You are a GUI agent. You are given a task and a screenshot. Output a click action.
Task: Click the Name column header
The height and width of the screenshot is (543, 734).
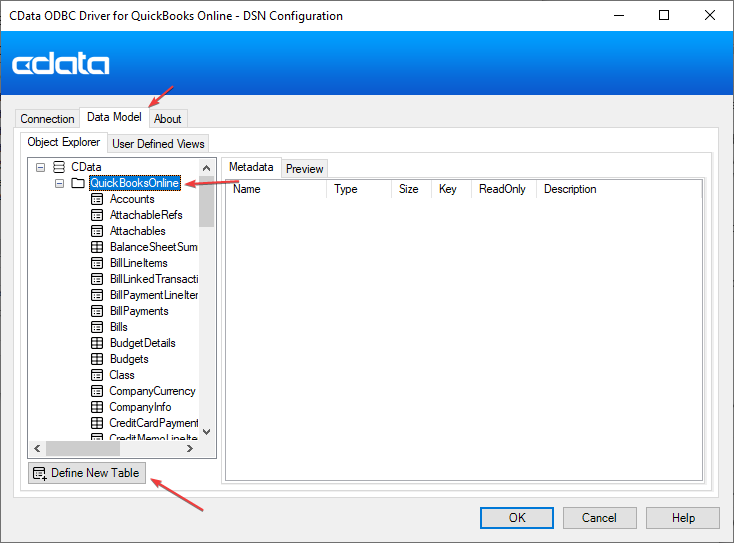(276, 189)
